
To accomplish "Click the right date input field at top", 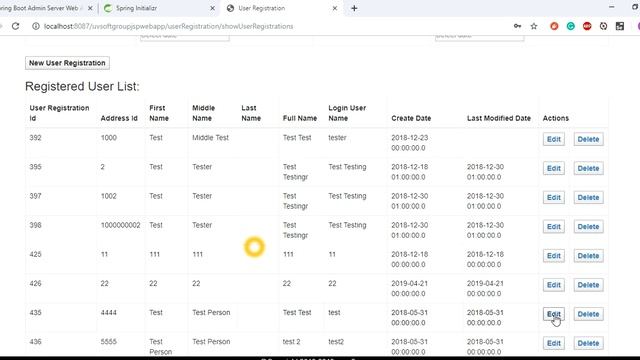I will (480, 37).
